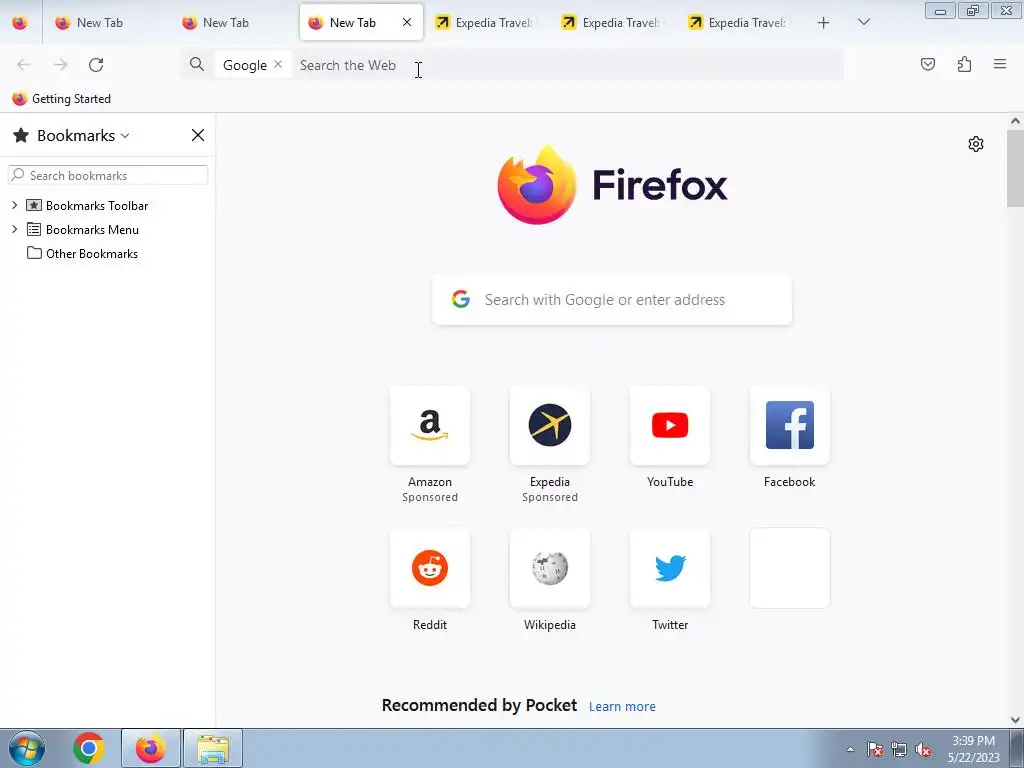Click the muted volume tray icon
This screenshot has height=768, width=1024.
click(x=923, y=749)
